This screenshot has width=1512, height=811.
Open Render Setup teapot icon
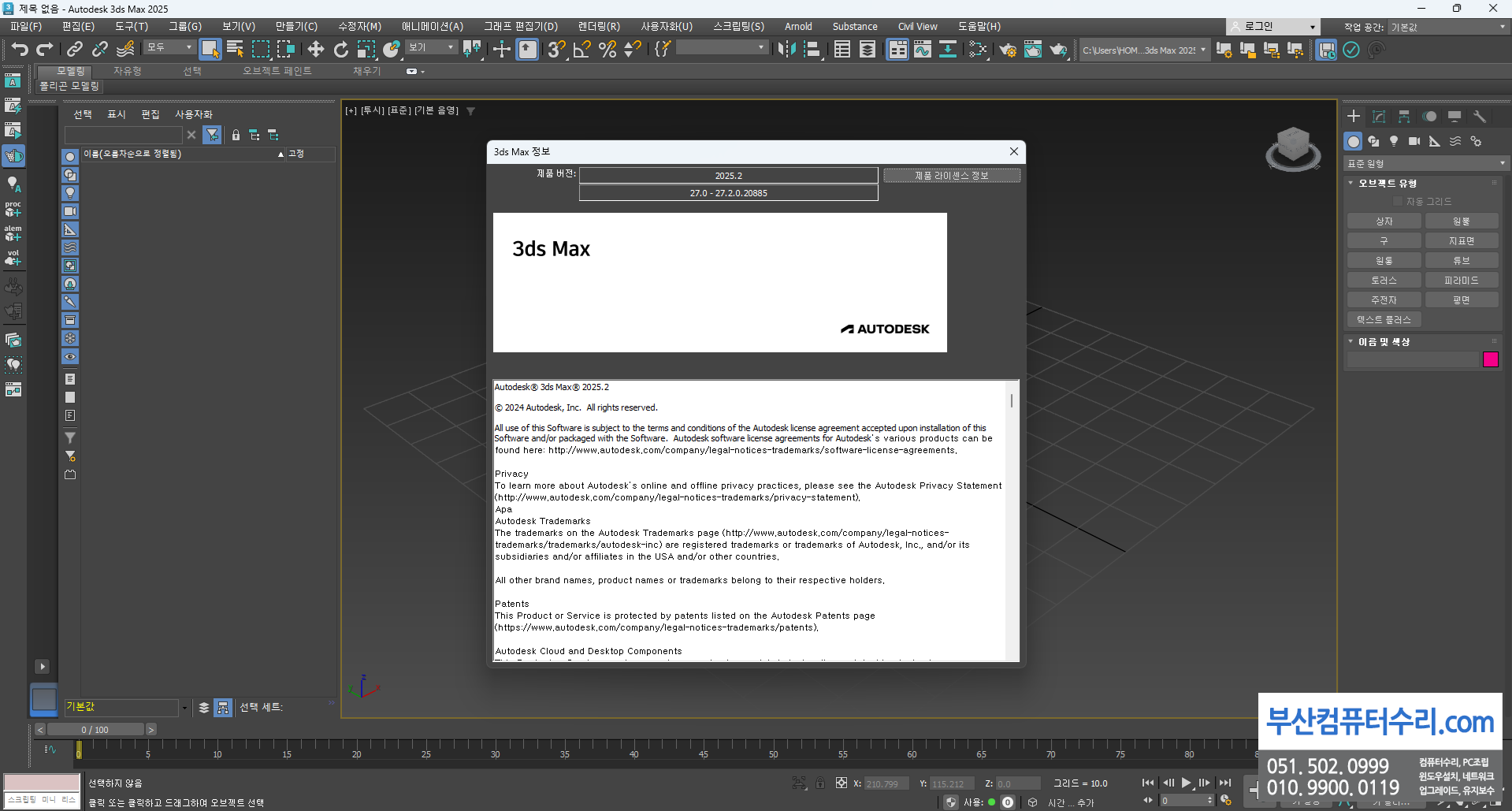(1008, 50)
